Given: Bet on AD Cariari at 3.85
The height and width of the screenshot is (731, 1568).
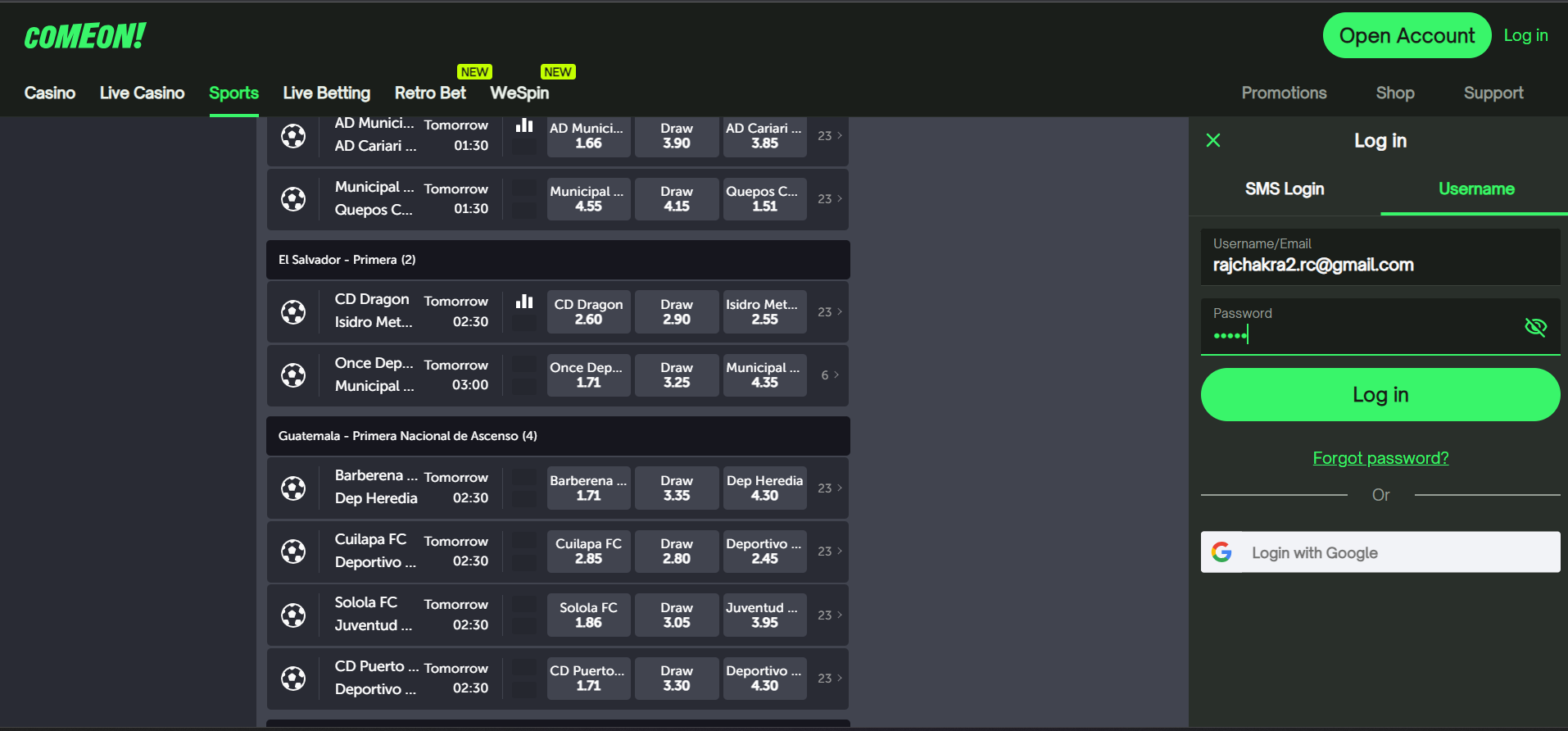Looking at the screenshot, I should coord(764,135).
